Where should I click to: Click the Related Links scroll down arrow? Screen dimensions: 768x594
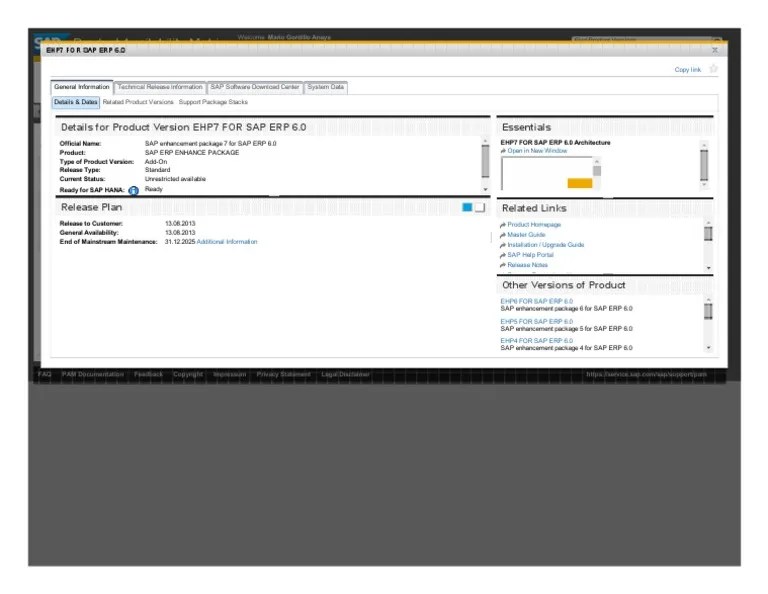coord(708,268)
